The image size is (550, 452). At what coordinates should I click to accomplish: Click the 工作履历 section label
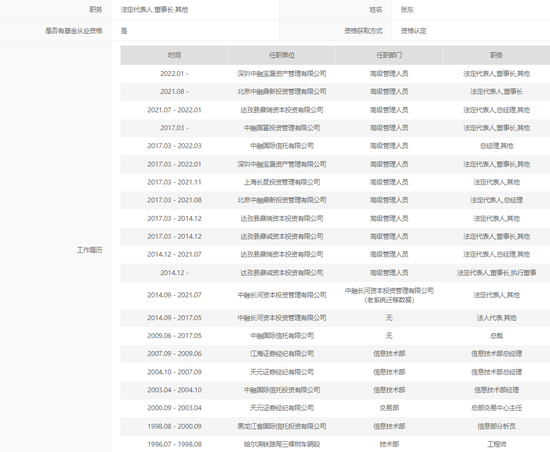click(x=89, y=250)
